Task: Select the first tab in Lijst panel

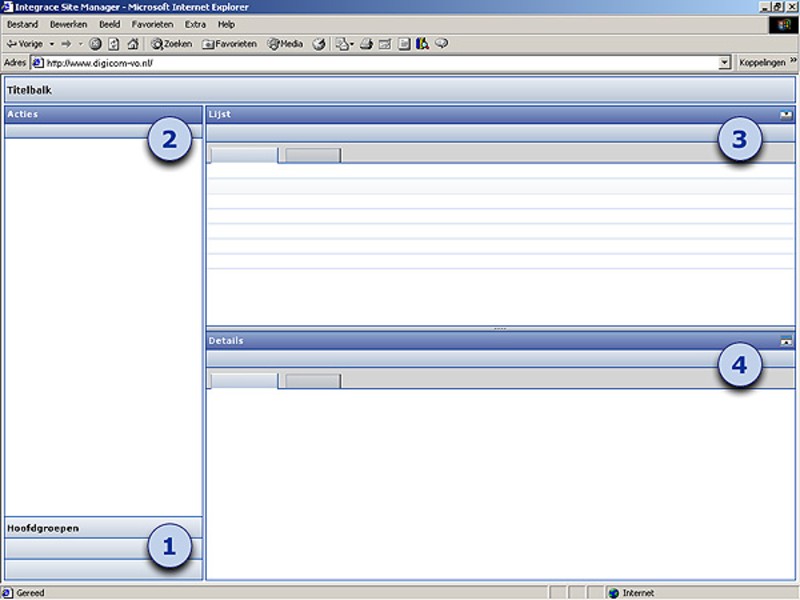Action: click(243, 155)
